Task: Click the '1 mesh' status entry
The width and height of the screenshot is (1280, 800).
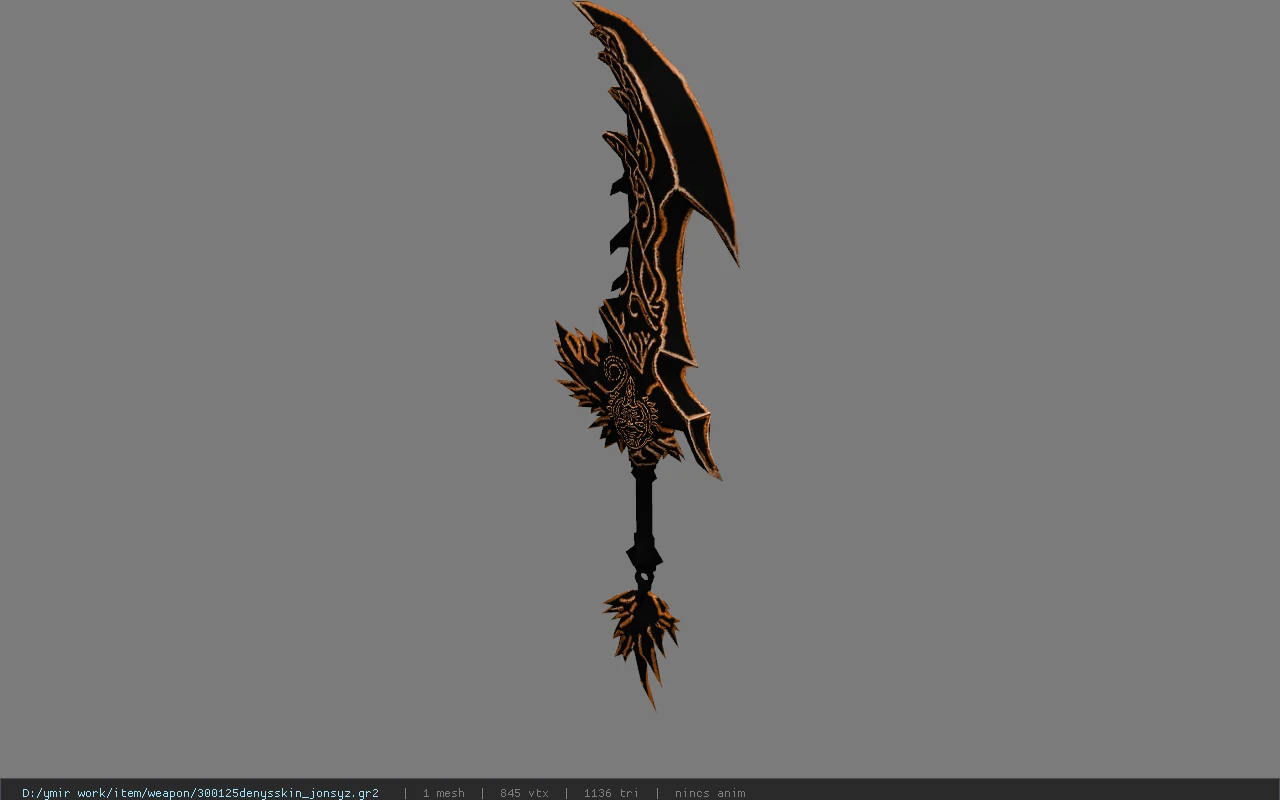Action: [x=443, y=793]
